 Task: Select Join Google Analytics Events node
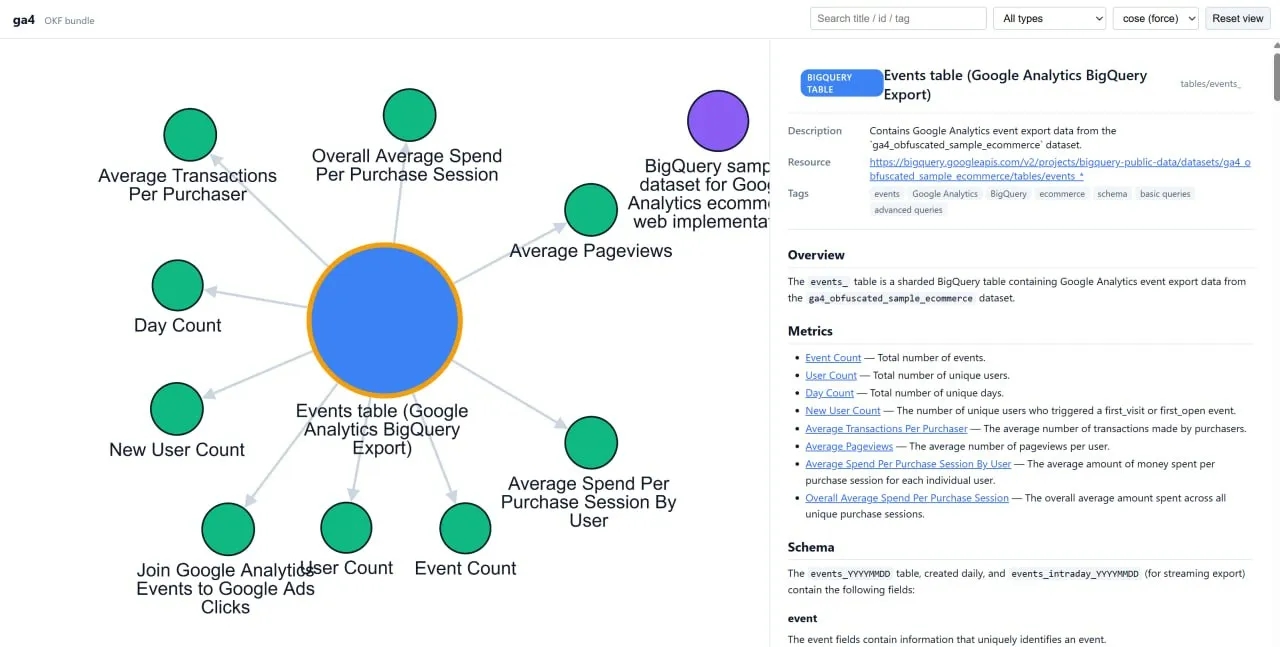coord(228,529)
